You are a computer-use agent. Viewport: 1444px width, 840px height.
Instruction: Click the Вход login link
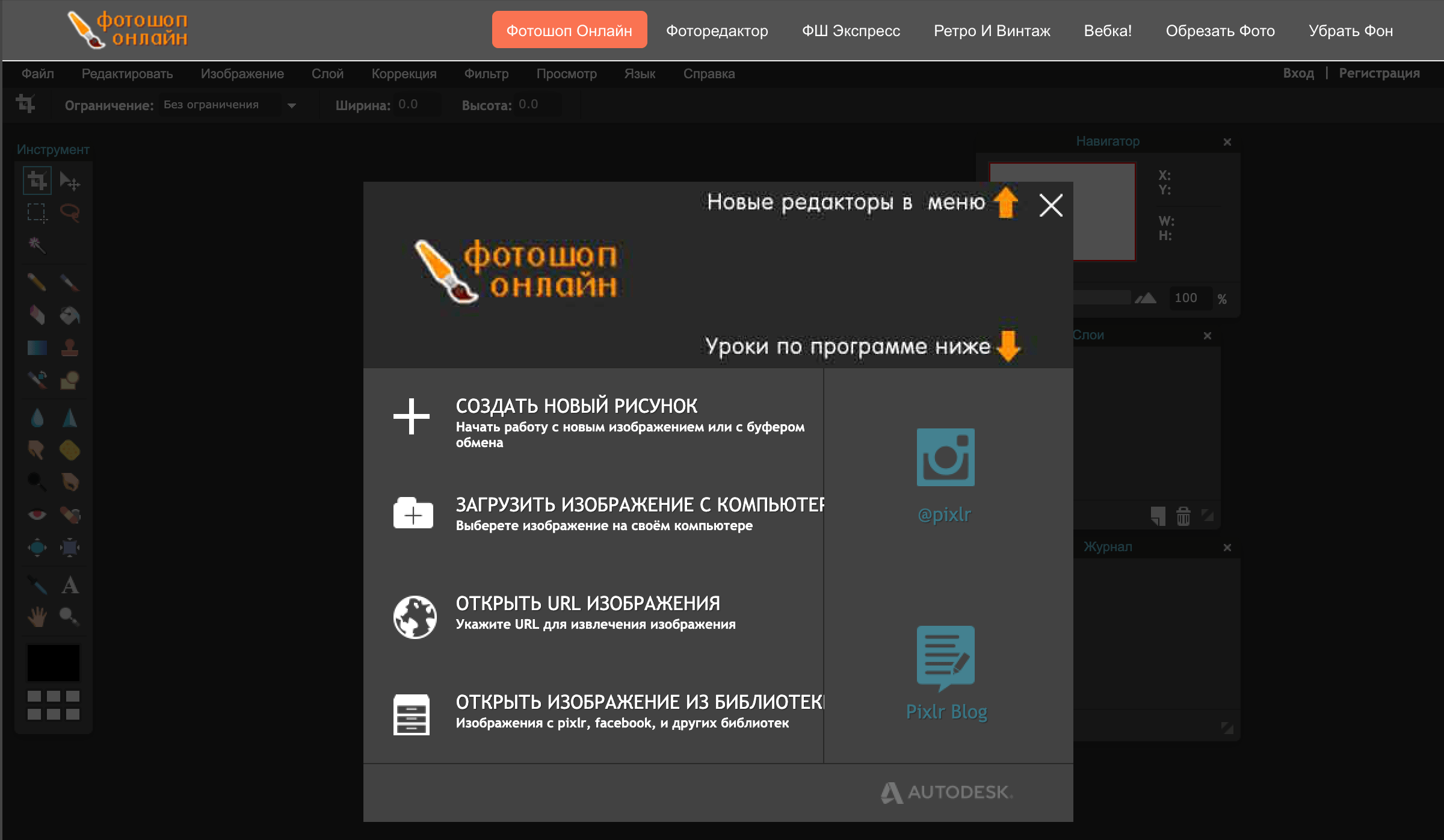coord(1298,73)
